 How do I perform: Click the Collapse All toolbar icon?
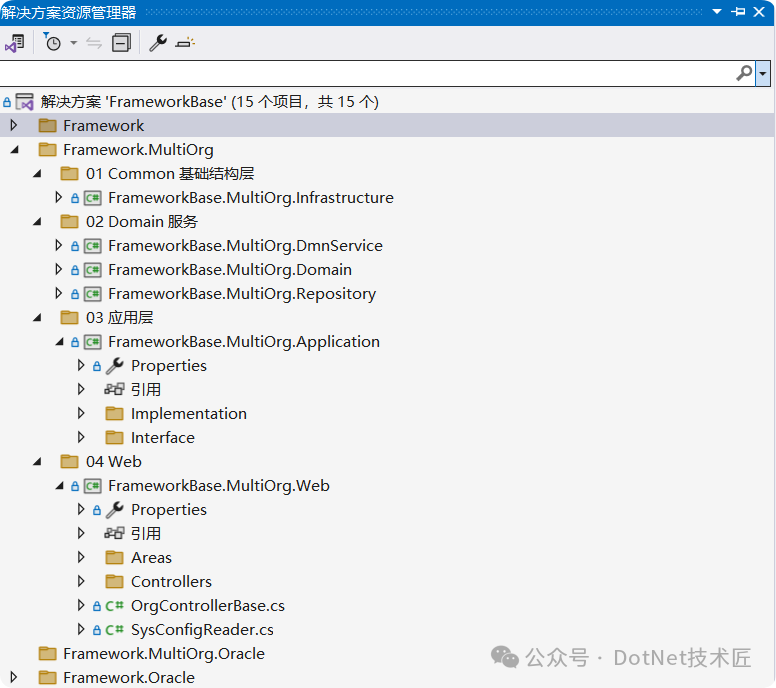[121, 43]
